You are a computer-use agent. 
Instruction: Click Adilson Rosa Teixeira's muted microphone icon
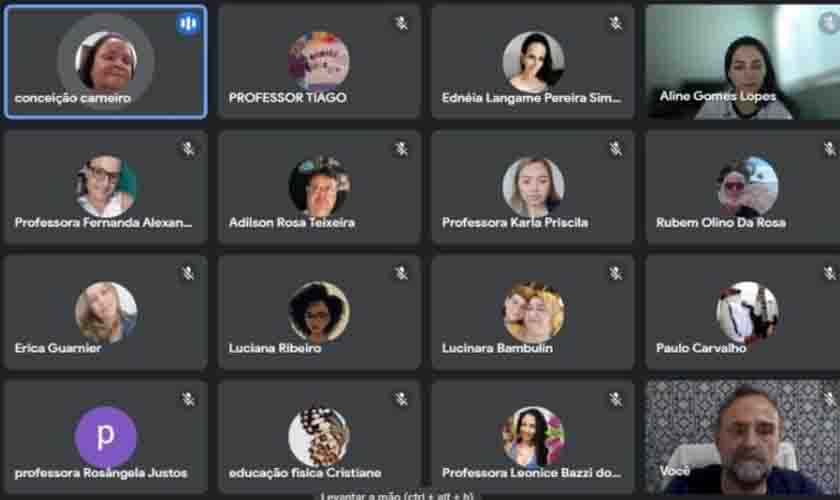click(402, 148)
